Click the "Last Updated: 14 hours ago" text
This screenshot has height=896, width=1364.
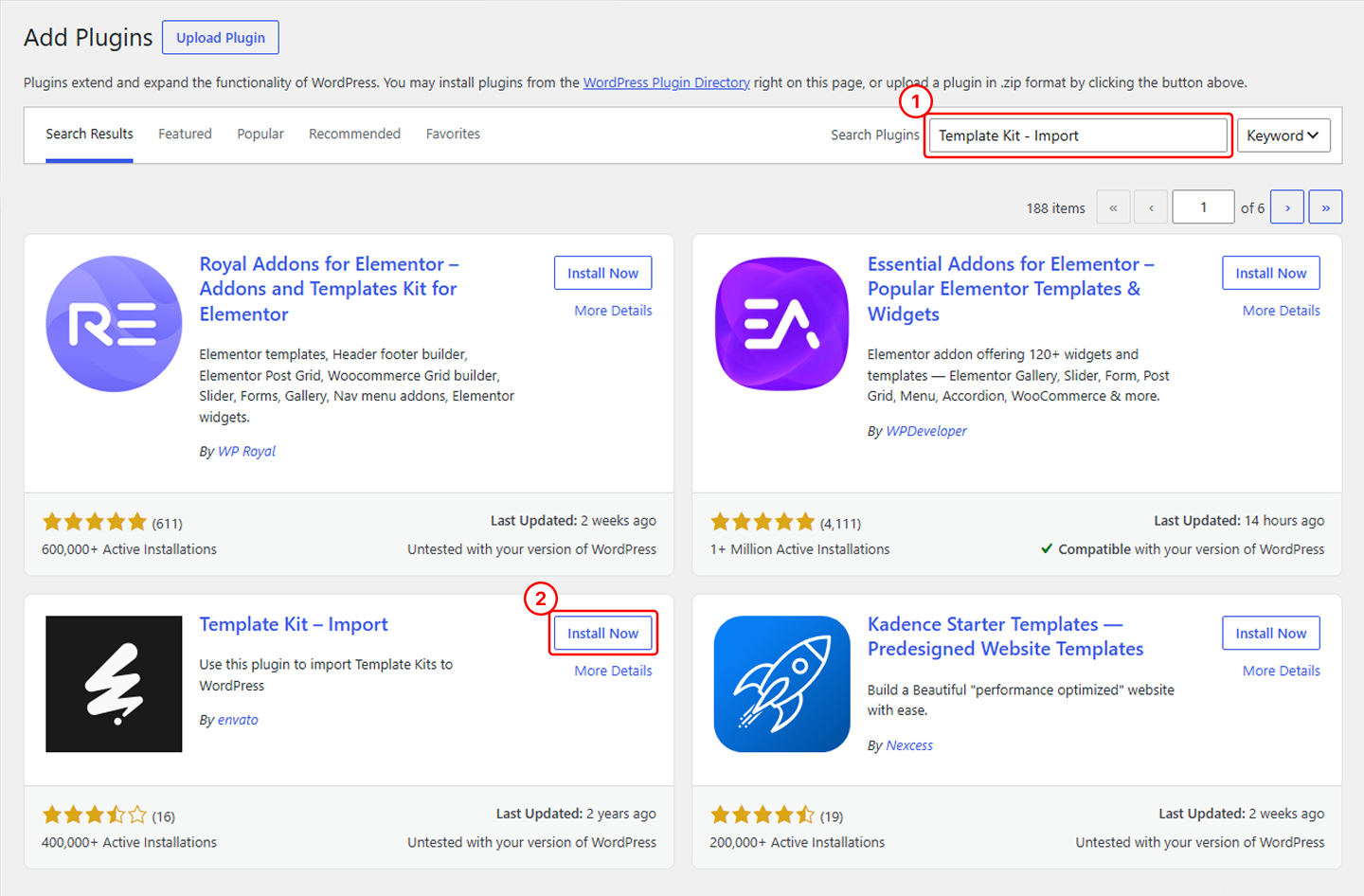click(1239, 521)
